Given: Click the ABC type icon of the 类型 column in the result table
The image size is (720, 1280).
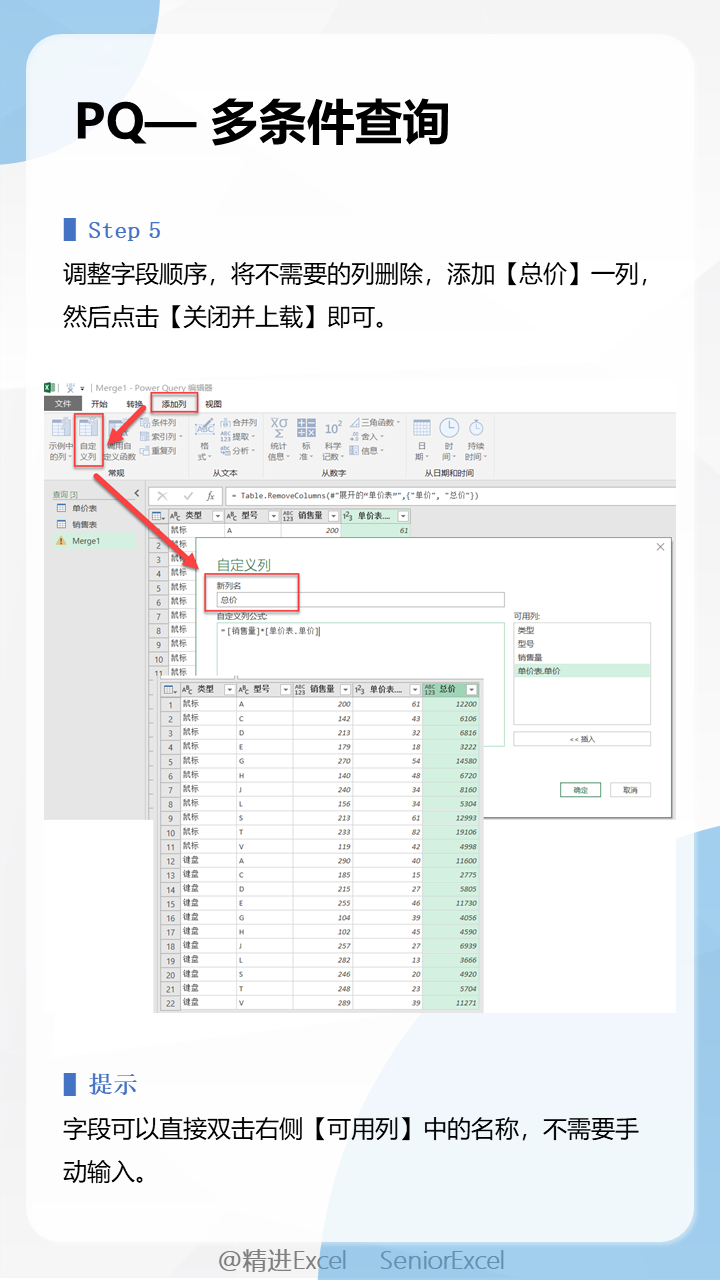Looking at the screenshot, I should [188, 690].
